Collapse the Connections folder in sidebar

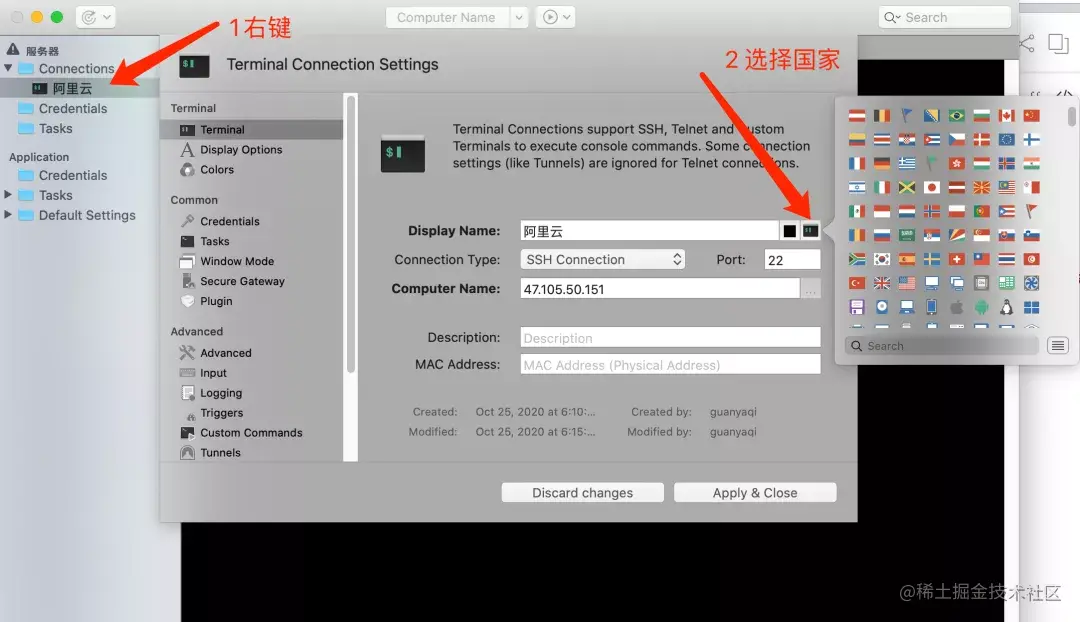(x=9, y=69)
